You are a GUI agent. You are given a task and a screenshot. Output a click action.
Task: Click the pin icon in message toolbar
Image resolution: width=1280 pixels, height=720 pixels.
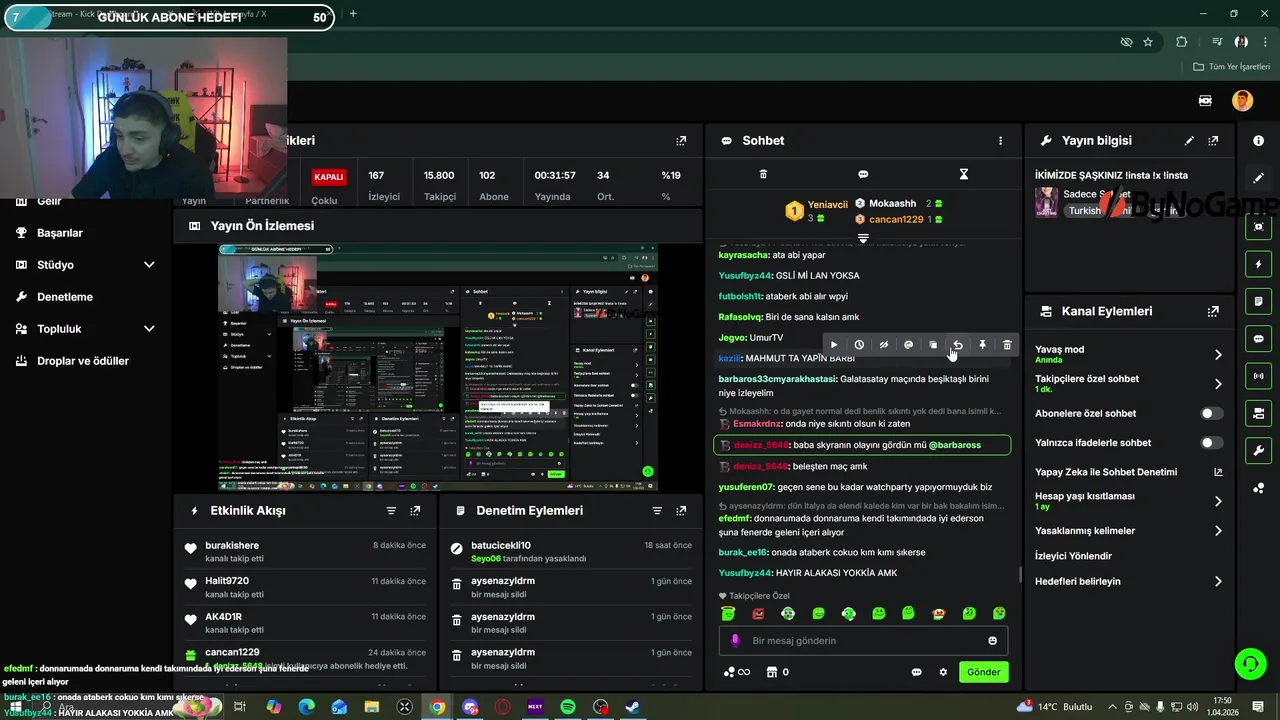click(982, 345)
